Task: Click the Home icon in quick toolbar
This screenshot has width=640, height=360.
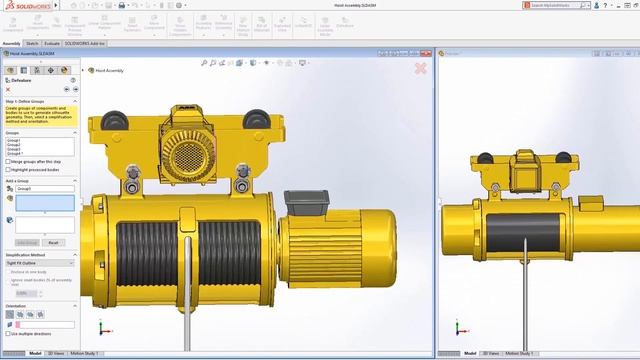Action: coord(73,5)
